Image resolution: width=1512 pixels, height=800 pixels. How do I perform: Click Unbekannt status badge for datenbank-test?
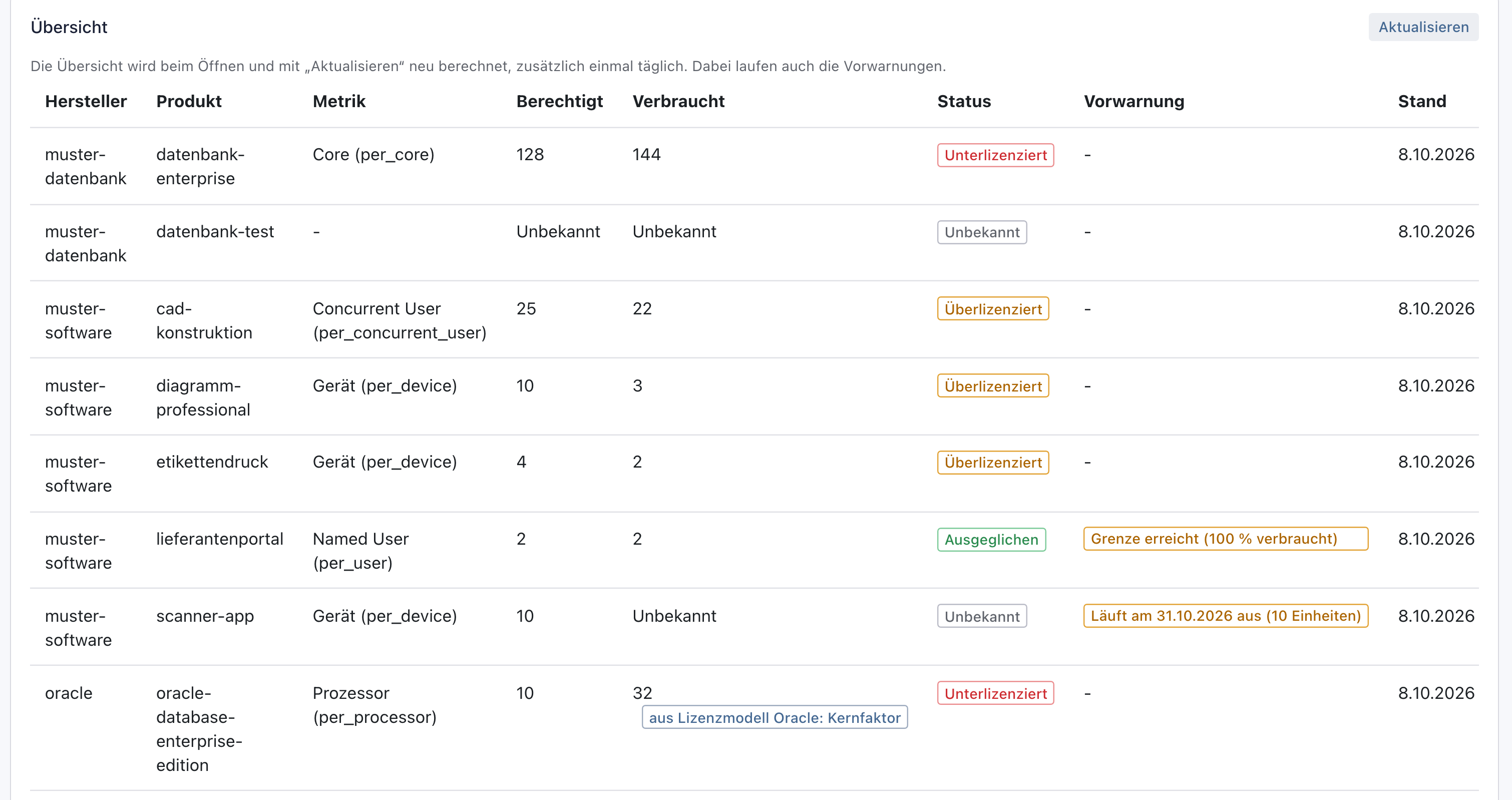click(x=982, y=232)
